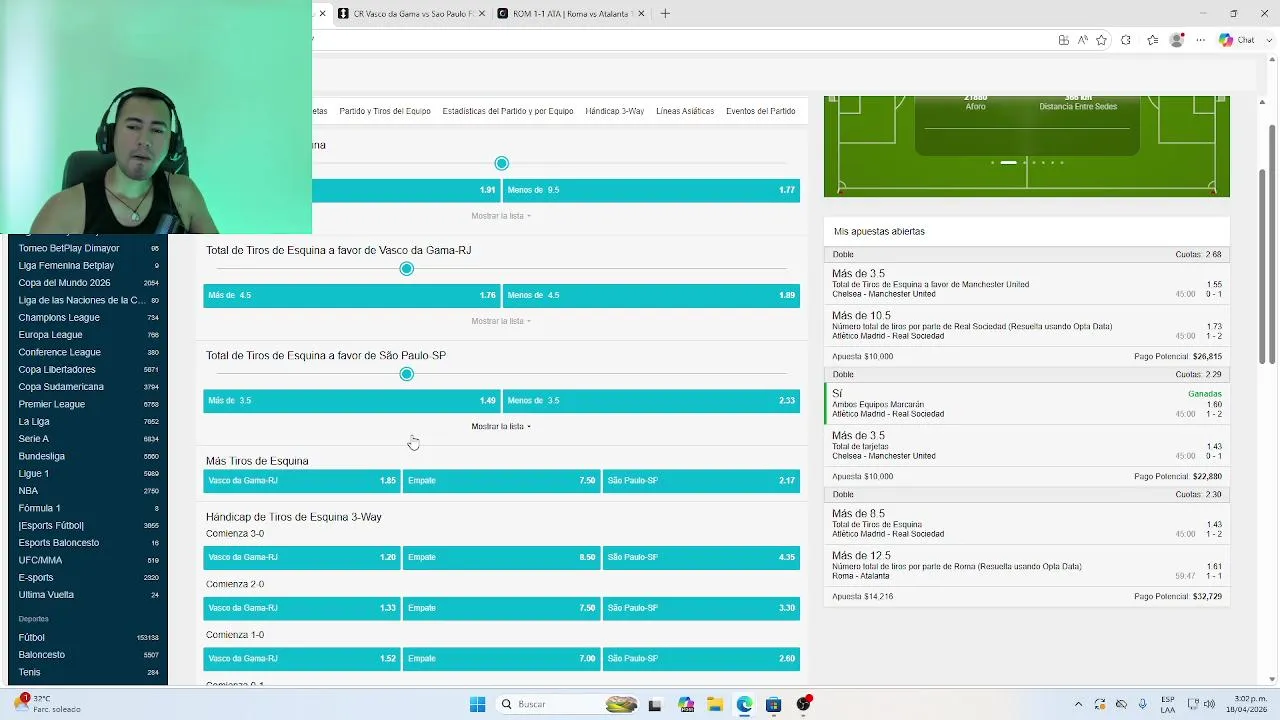Open Microsoft Edge from the taskbar
This screenshot has height=720, width=1280.
(x=744, y=704)
